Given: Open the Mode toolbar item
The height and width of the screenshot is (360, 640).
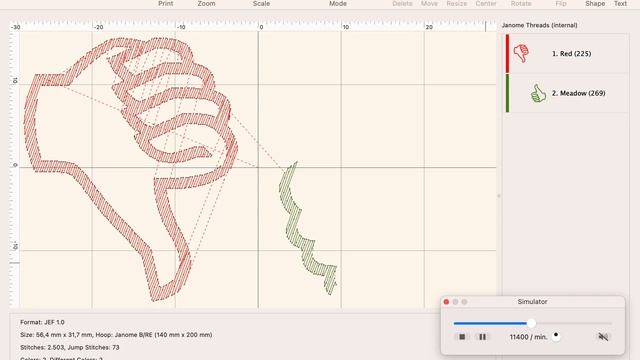Looking at the screenshot, I should tap(338, 4).
